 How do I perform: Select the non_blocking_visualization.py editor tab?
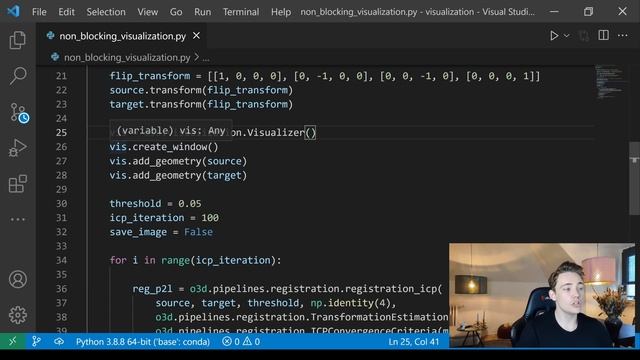click(x=122, y=36)
